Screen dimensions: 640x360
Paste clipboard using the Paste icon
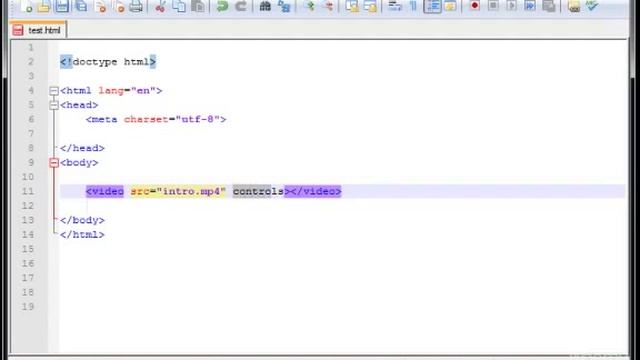[x=198, y=6]
